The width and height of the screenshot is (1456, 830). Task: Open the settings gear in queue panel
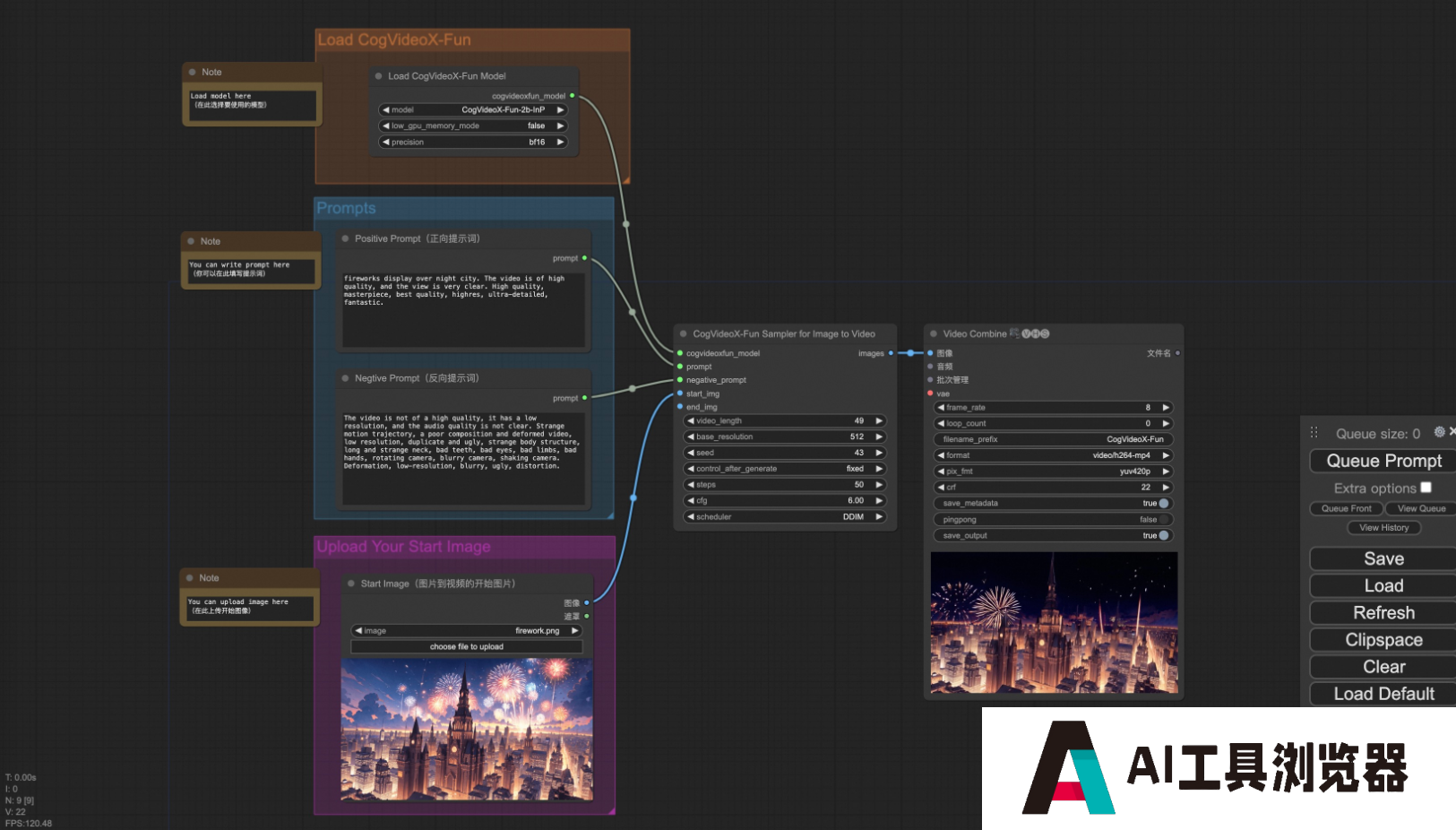click(x=1439, y=432)
